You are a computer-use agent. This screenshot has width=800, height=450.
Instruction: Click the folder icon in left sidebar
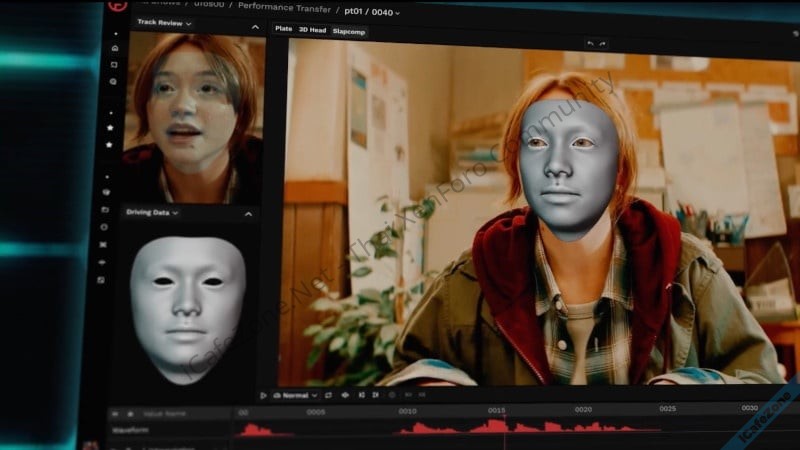click(105, 209)
